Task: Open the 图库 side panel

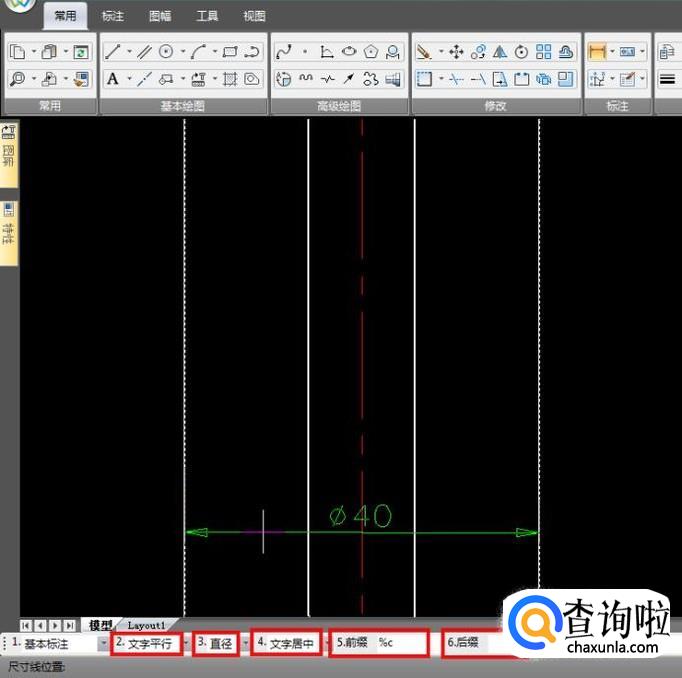Action: [x=9, y=150]
